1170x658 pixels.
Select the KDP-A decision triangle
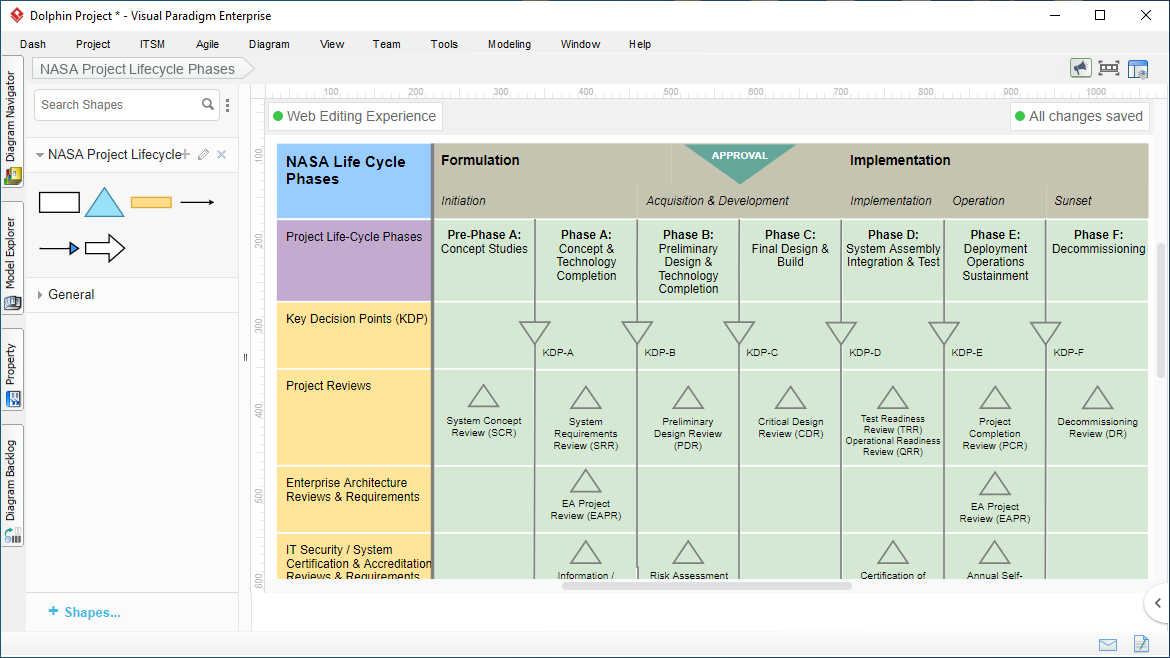pyautogui.click(x=535, y=332)
